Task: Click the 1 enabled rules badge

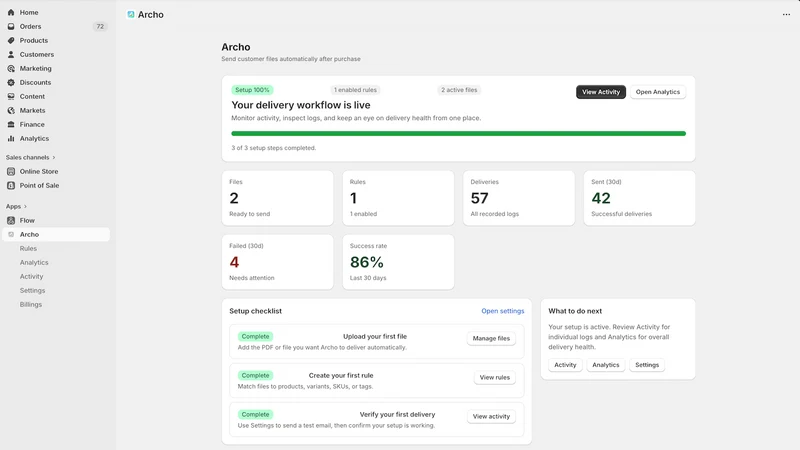Action: pyautogui.click(x=355, y=90)
